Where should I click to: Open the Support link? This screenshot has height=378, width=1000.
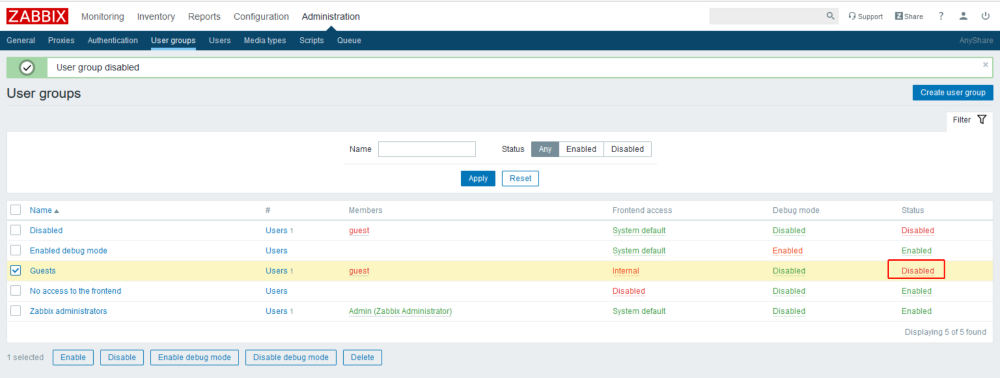point(865,17)
